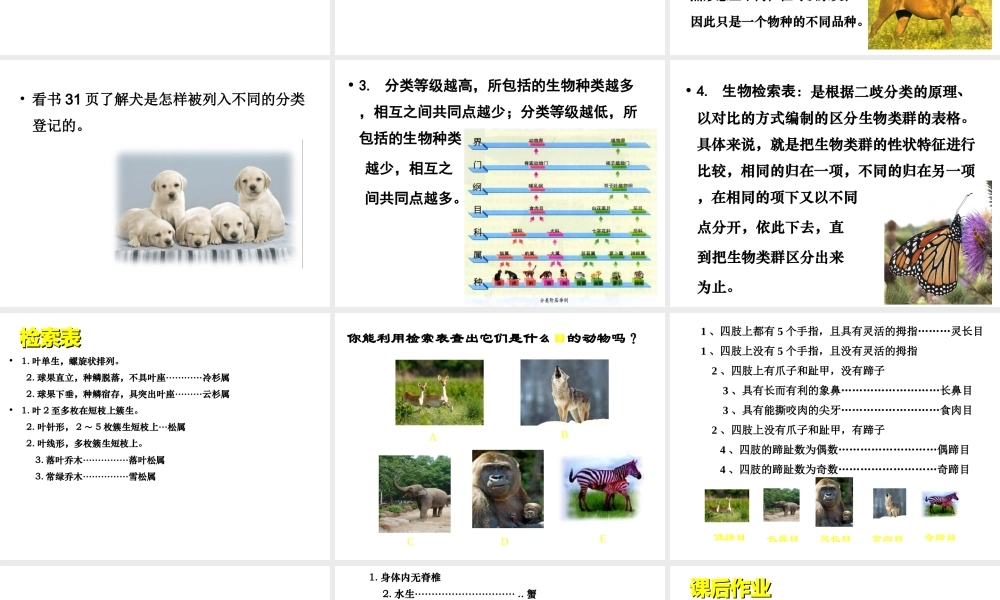Viewport: 1000px width, 600px height.
Task: Click the text '间共同点越多。'
Action: [413, 198]
